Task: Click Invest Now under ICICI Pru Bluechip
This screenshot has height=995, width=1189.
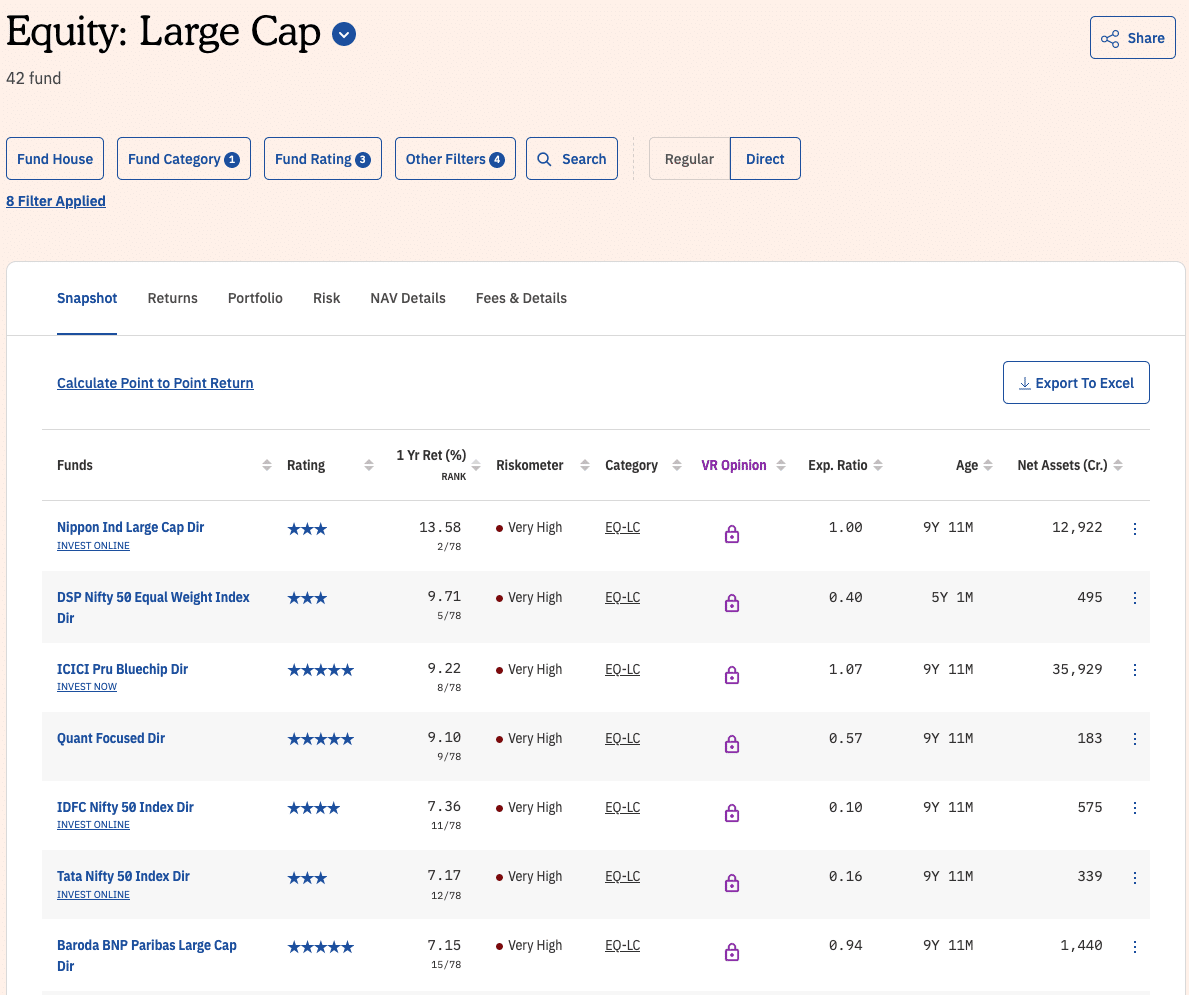Action: pyautogui.click(x=87, y=686)
